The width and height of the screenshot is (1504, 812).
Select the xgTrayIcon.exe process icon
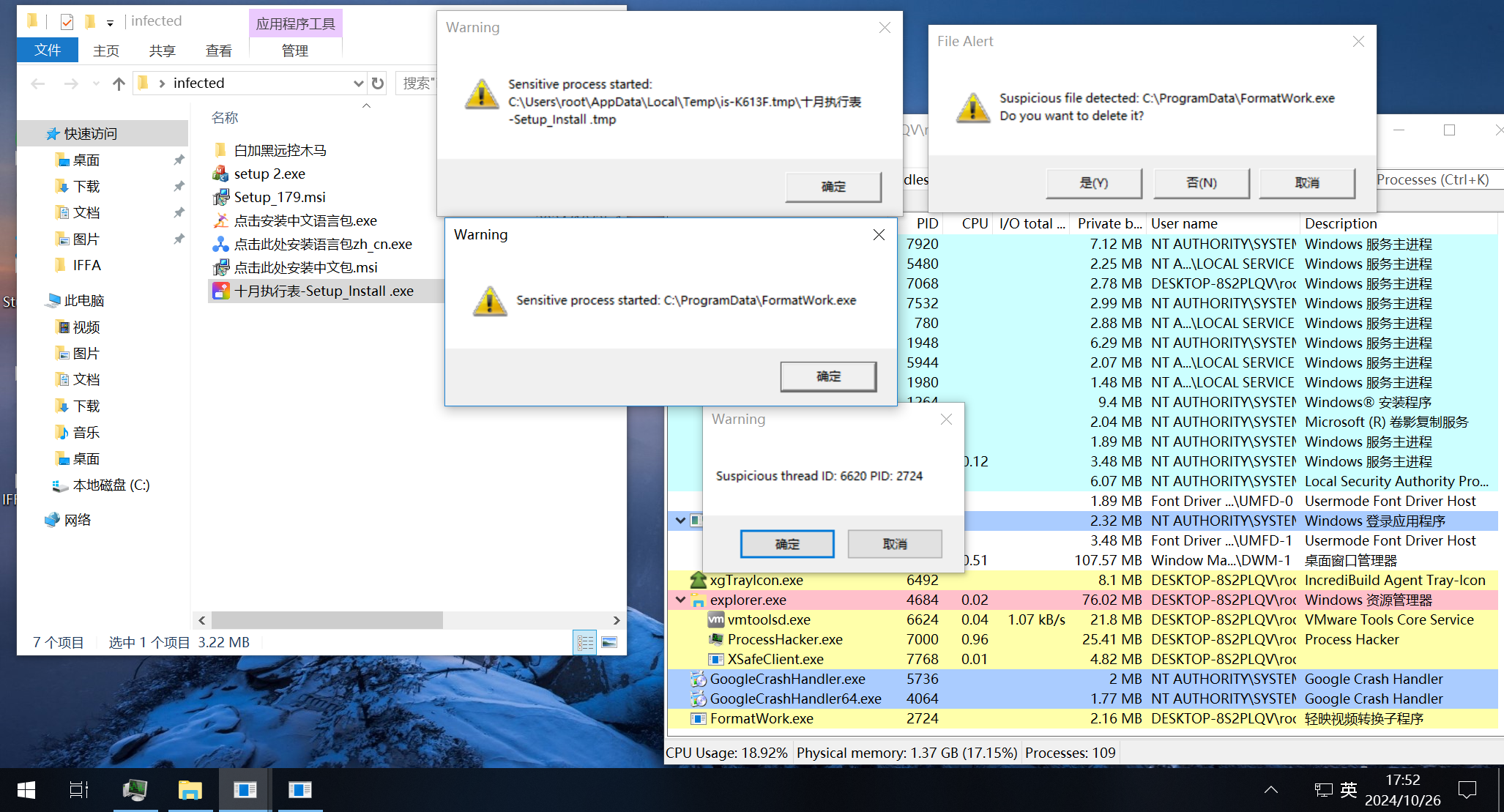(698, 580)
